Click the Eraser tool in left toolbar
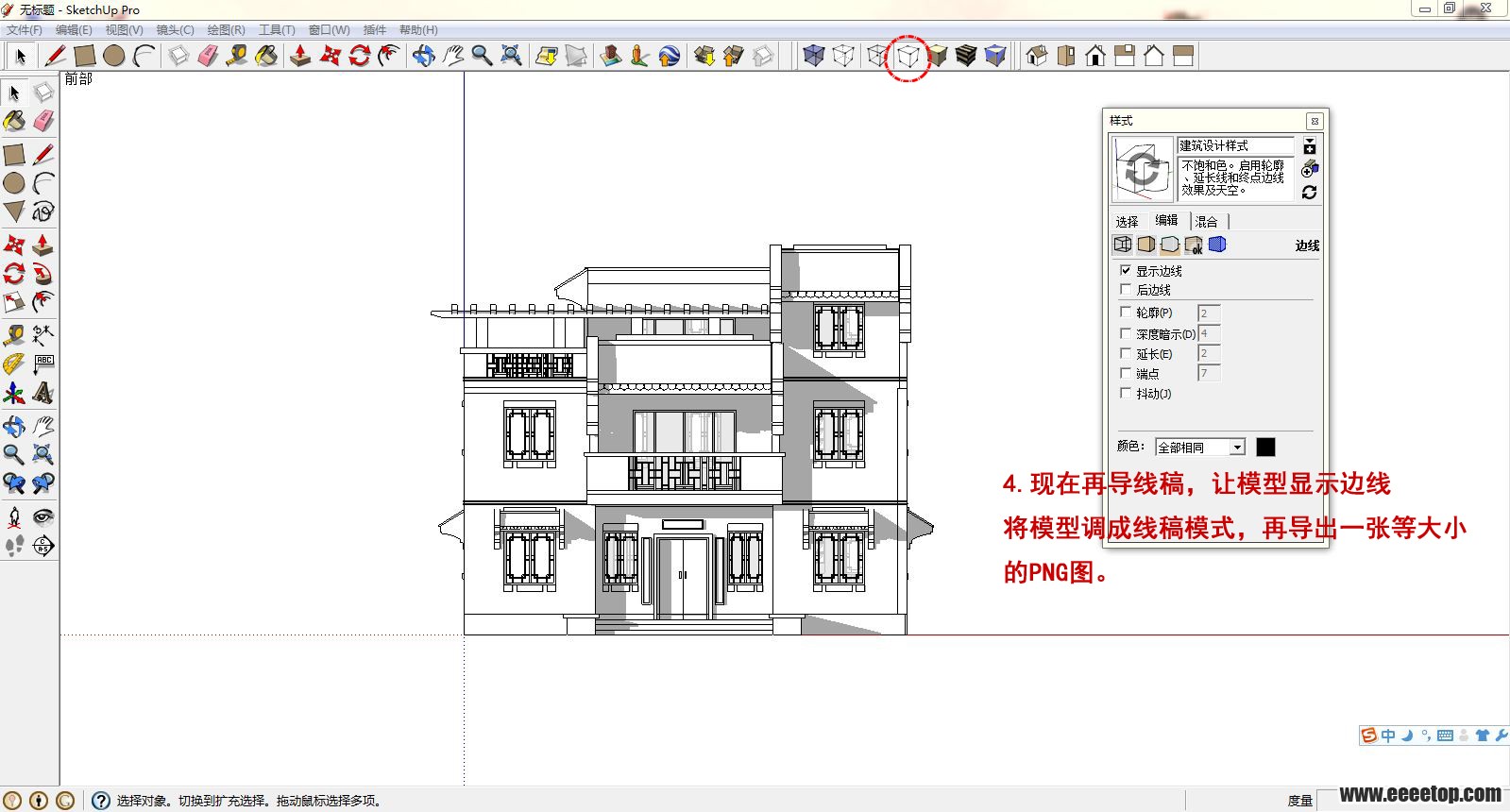1510x812 pixels. [x=43, y=122]
